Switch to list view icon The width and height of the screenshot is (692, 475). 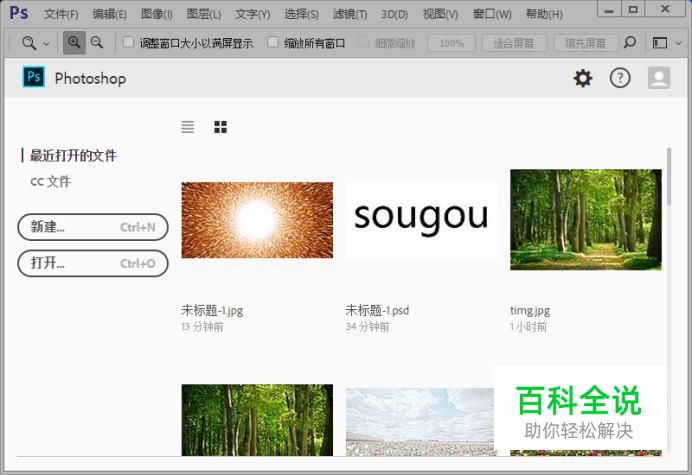188,127
